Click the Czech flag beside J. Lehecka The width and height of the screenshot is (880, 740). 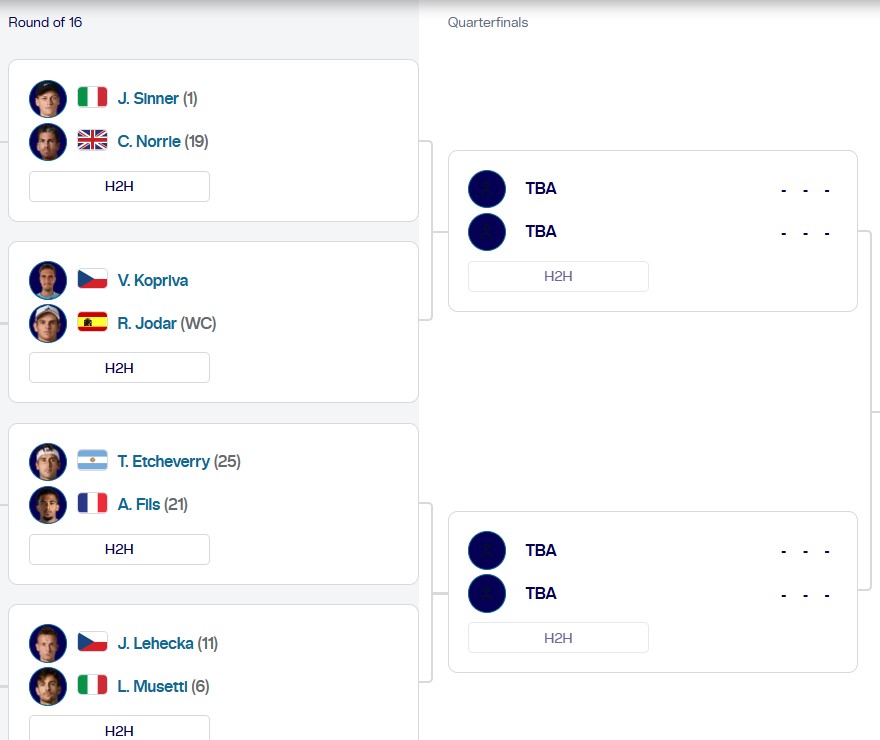click(x=92, y=643)
